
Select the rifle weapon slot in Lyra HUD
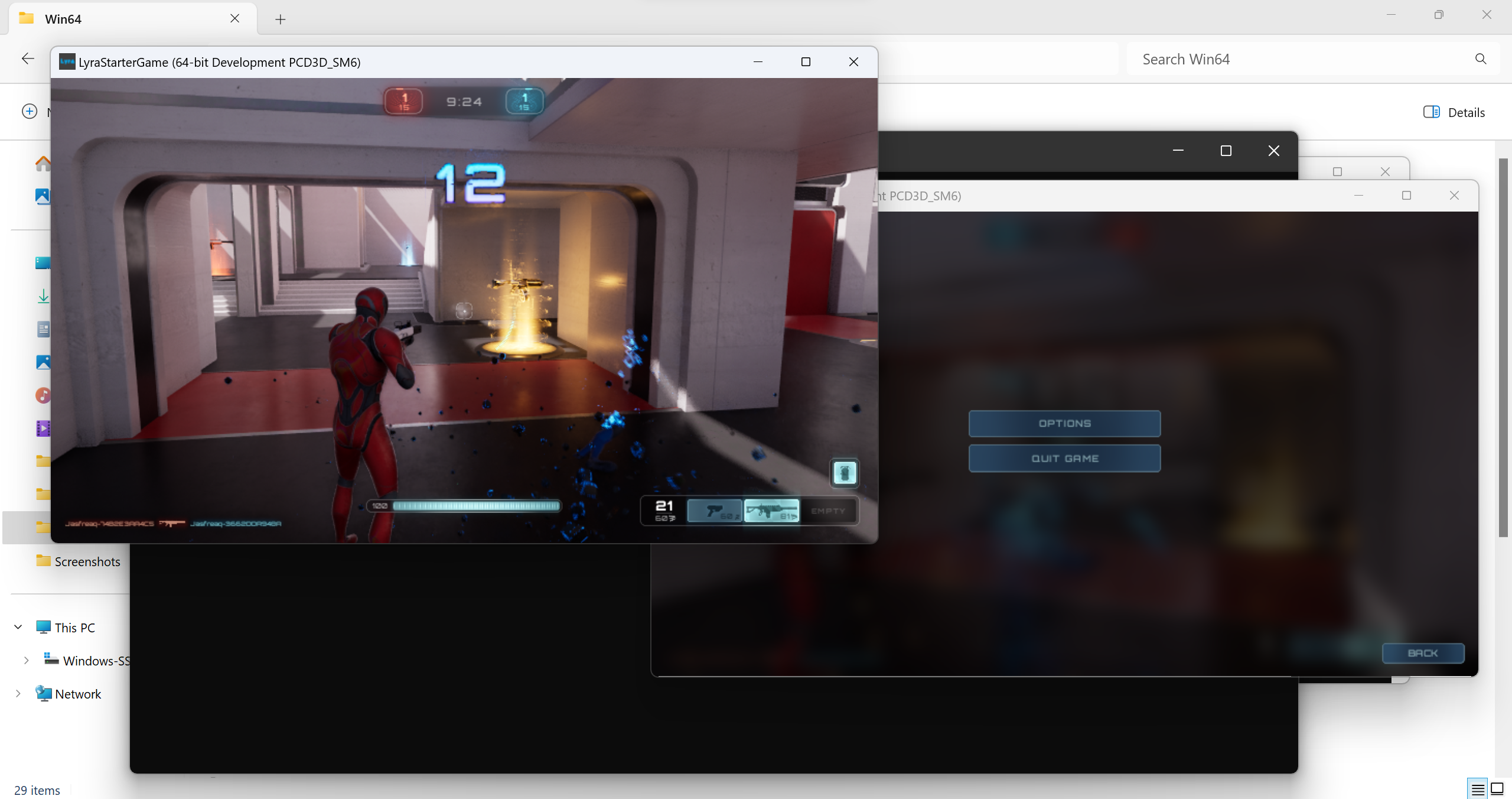pos(771,511)
